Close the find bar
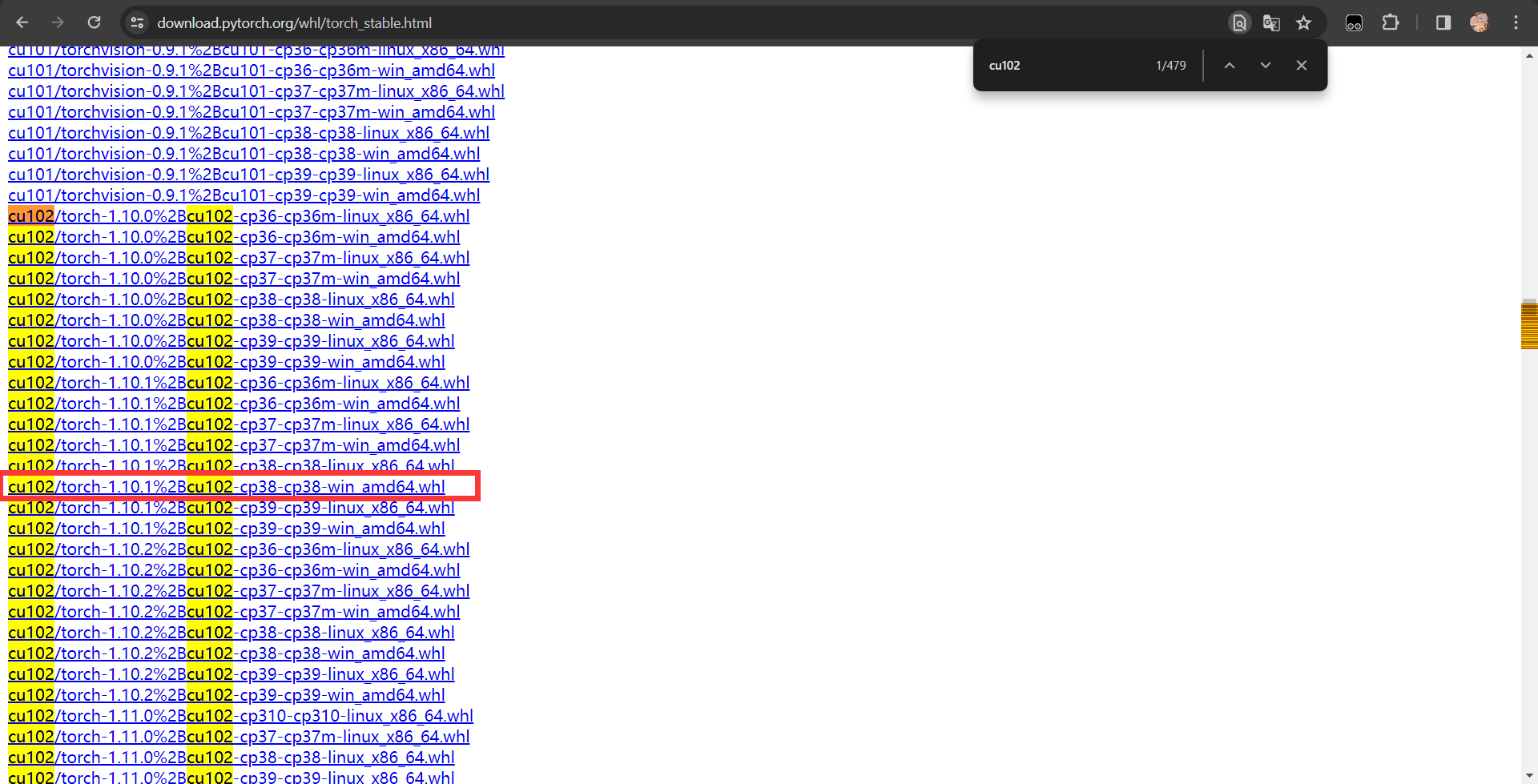 coord(1302,66)
